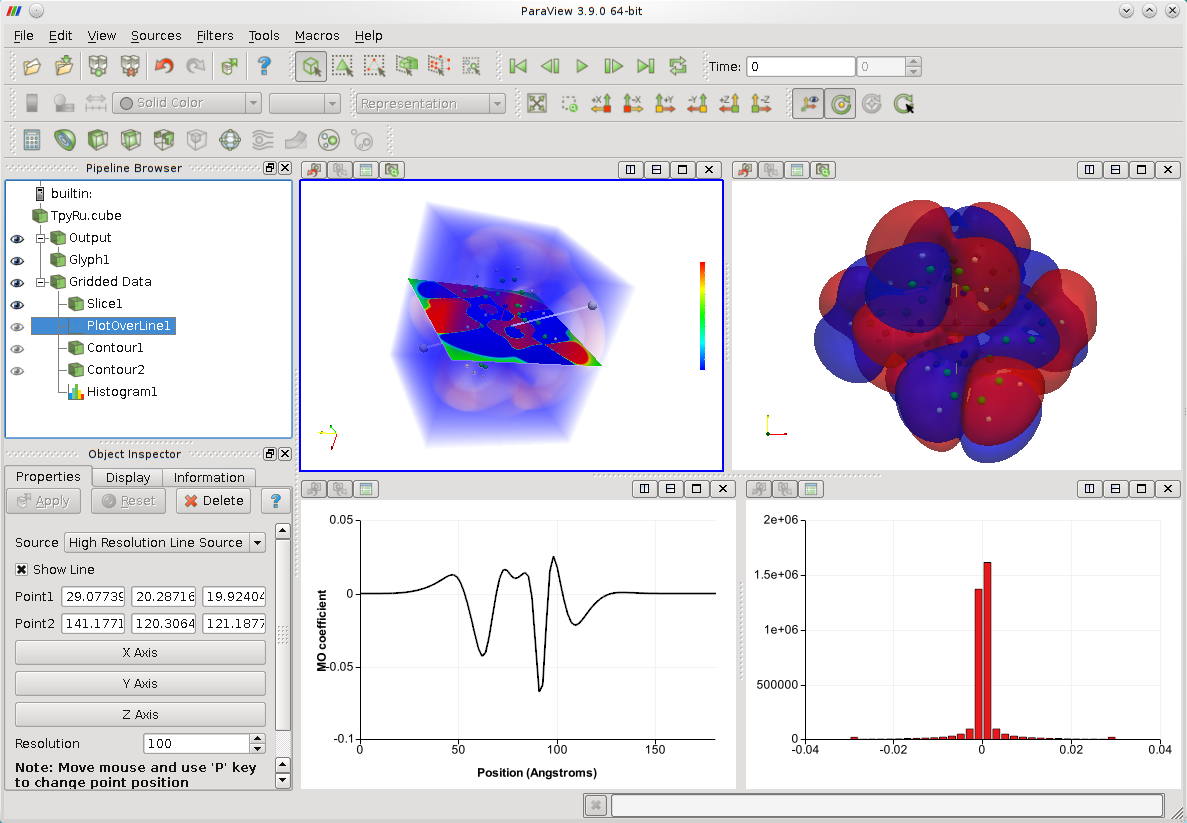Screen dimensions: 1187x823
Task: Click the Undo arrow in toolbar
Action: pos(163,66)
